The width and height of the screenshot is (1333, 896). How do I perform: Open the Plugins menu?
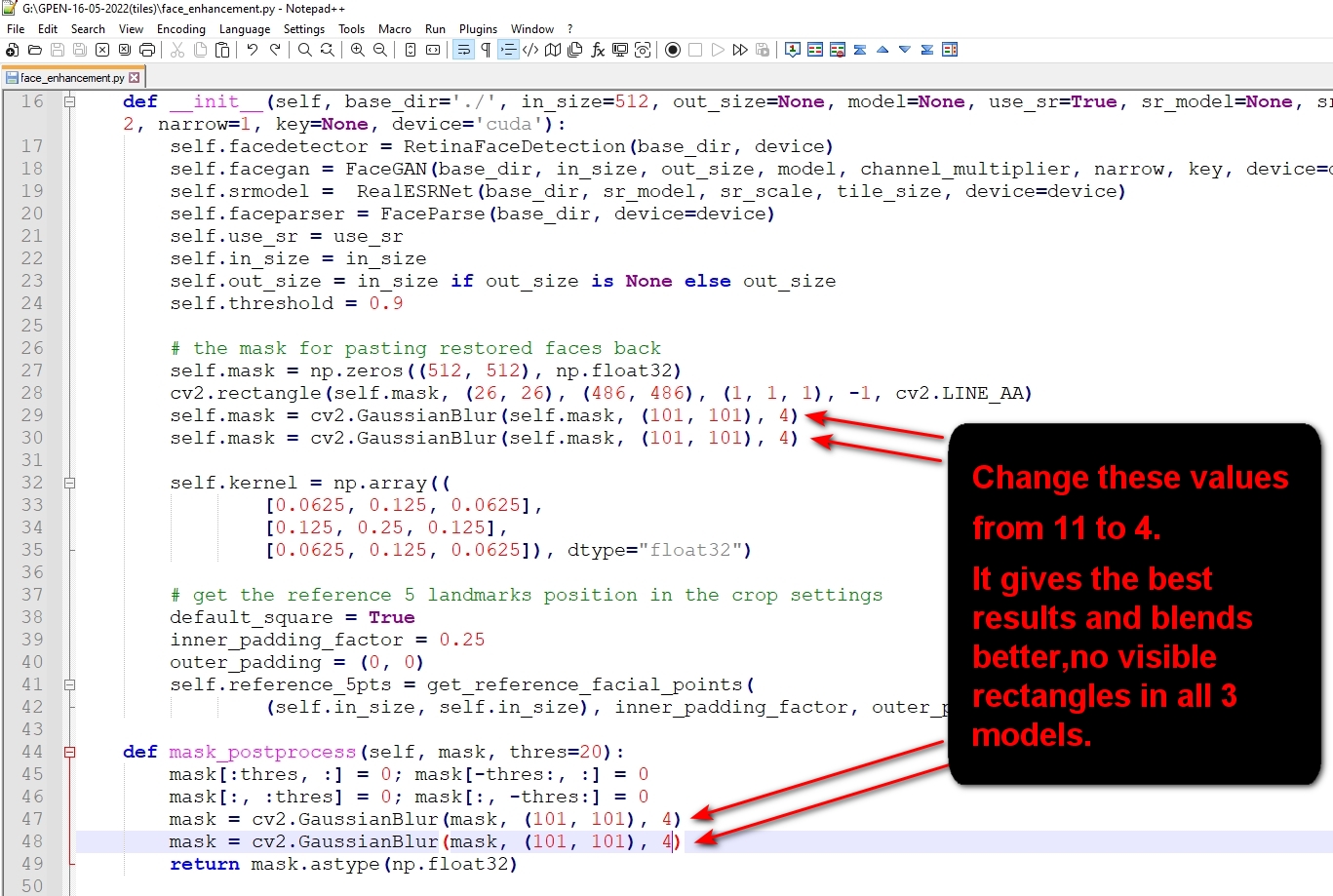click(x=478, y=28)
